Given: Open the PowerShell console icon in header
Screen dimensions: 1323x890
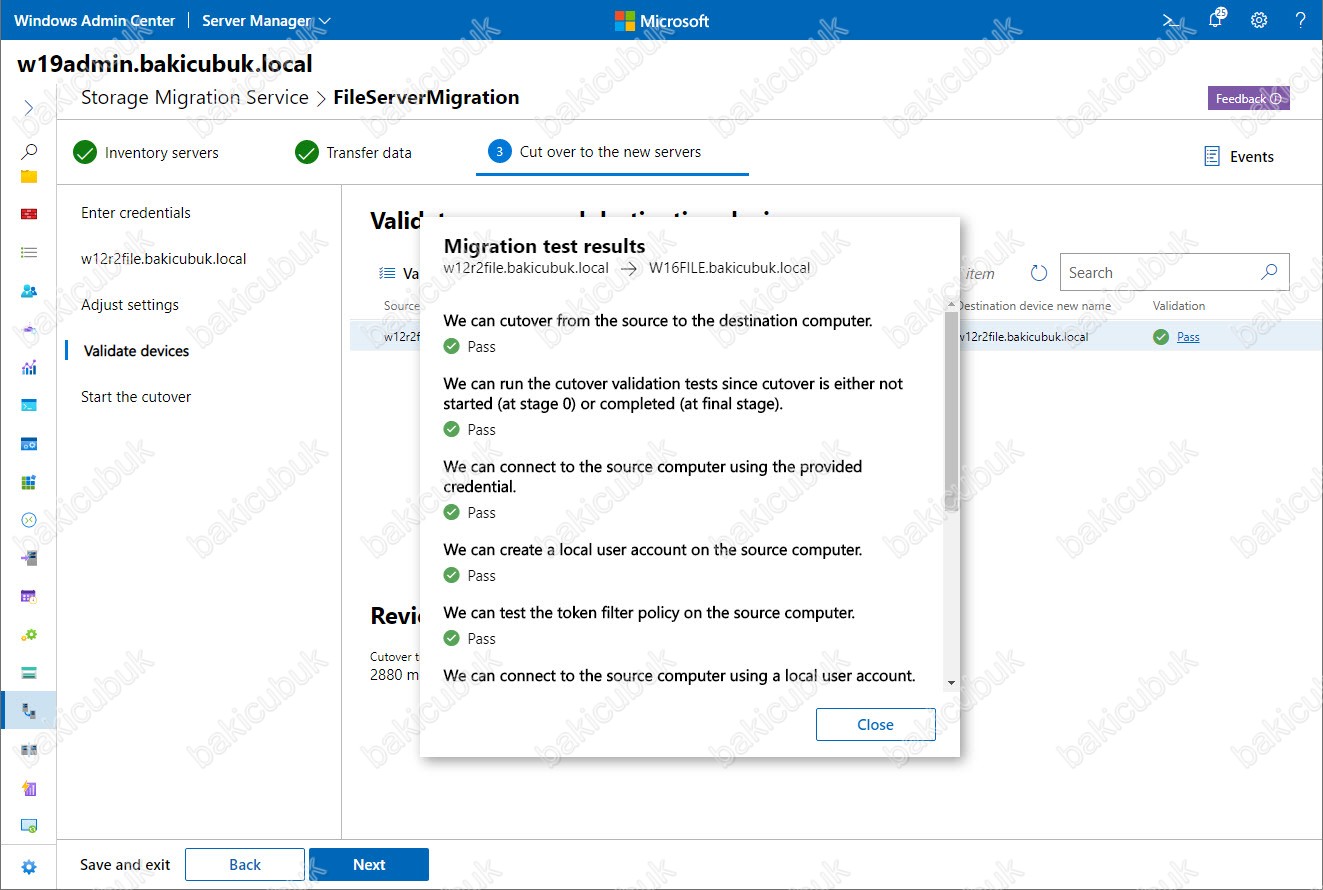Looking at the screenshot, I should pyautogui.click(x=1170, y=20).
